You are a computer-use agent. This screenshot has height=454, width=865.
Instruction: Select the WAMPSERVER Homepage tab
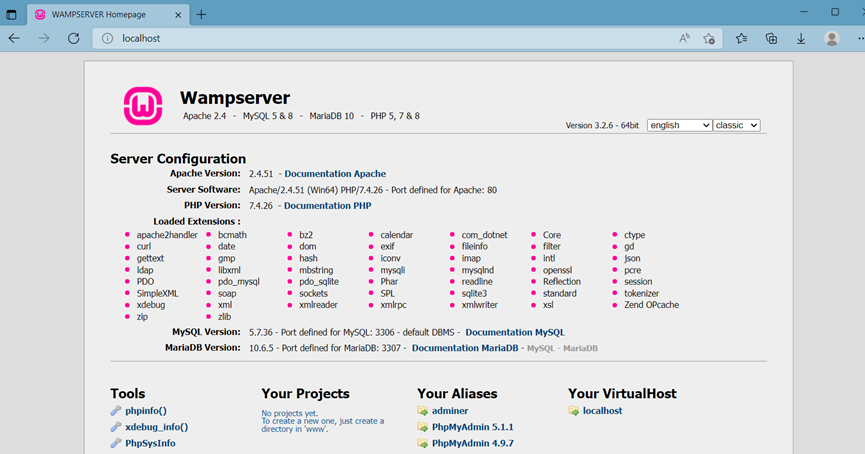(x=108, y=14)
